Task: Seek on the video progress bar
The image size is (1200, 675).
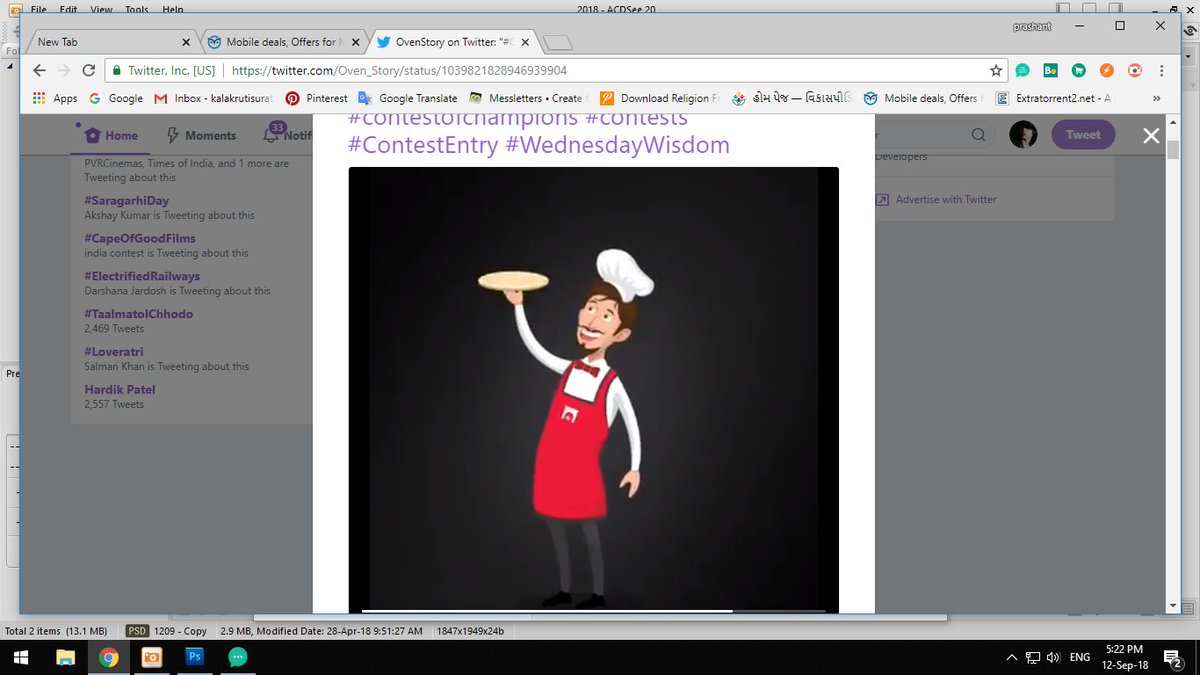Action: (593, 610)
